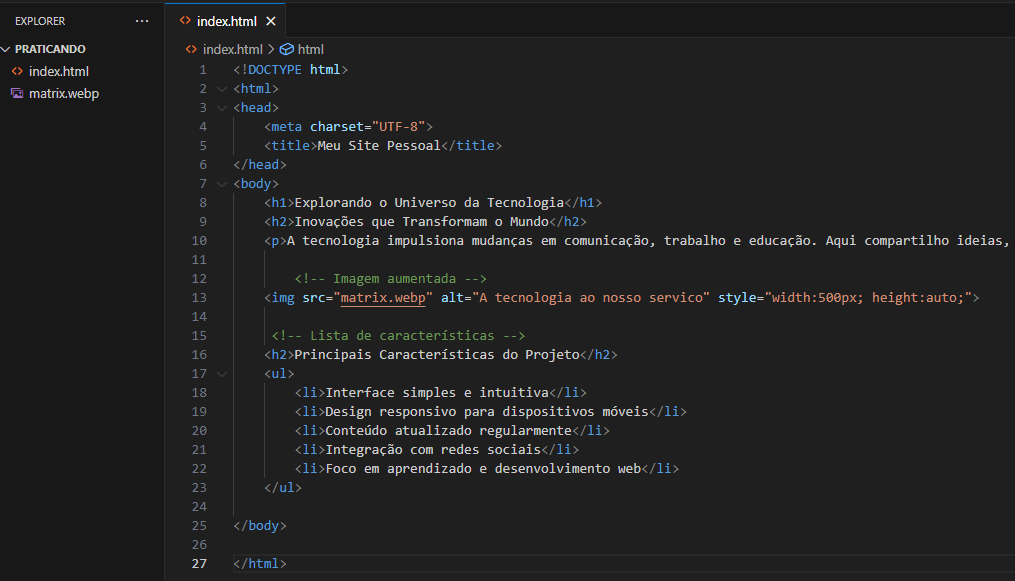The height and width of the screenshot is (581, 1015).
Task: Click list item "Foco em aprendizado e desenvolvimento web"
Action: 483,468
